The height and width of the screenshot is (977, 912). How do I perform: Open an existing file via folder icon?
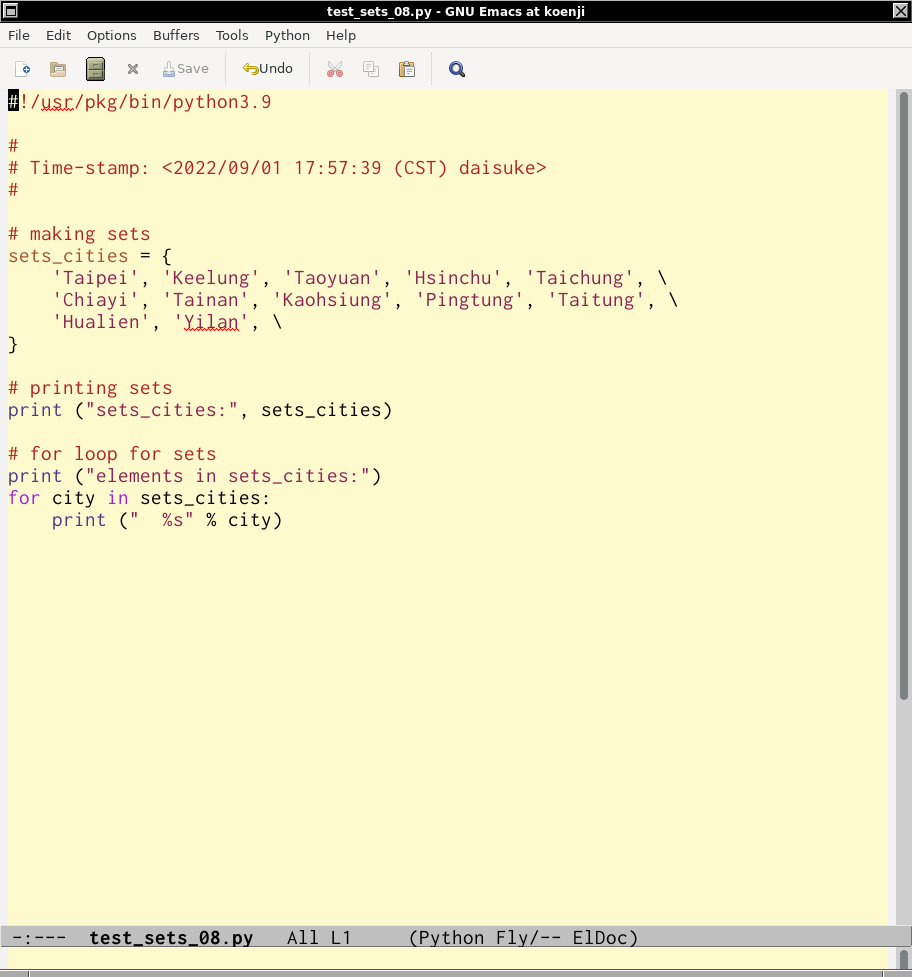coord(58,69)
